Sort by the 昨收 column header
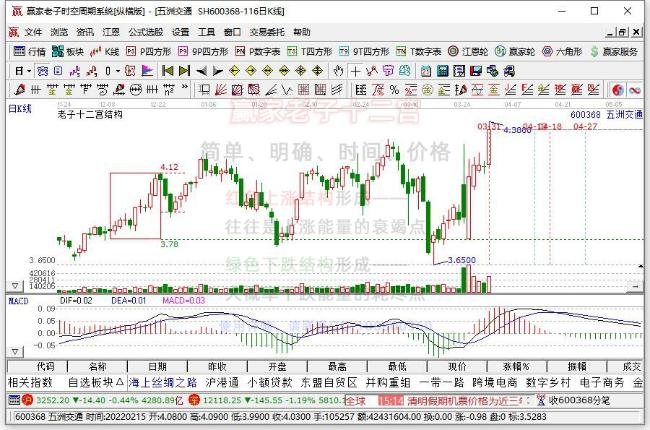Screen dimensions: 650x430 pos(217,367)
